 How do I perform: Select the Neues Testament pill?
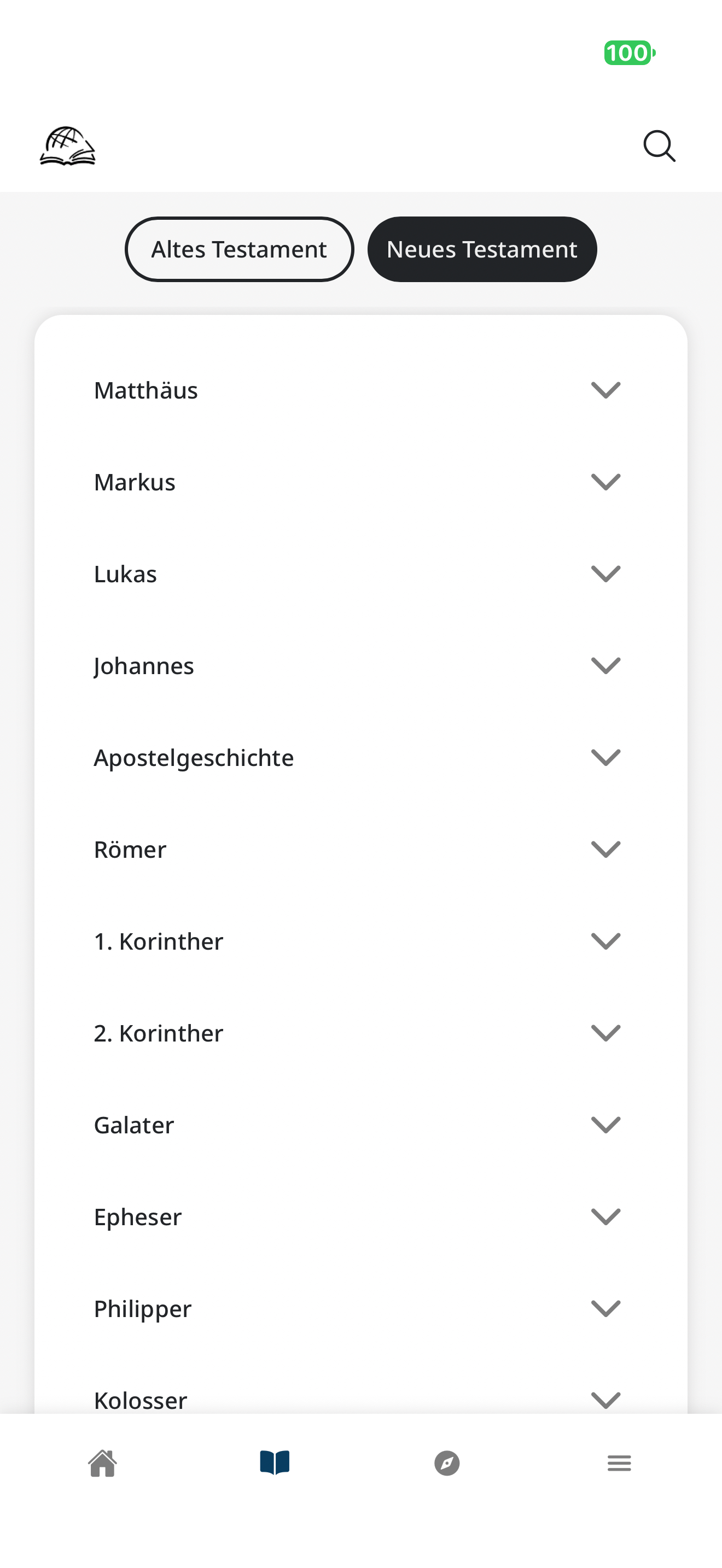(482, 249)
